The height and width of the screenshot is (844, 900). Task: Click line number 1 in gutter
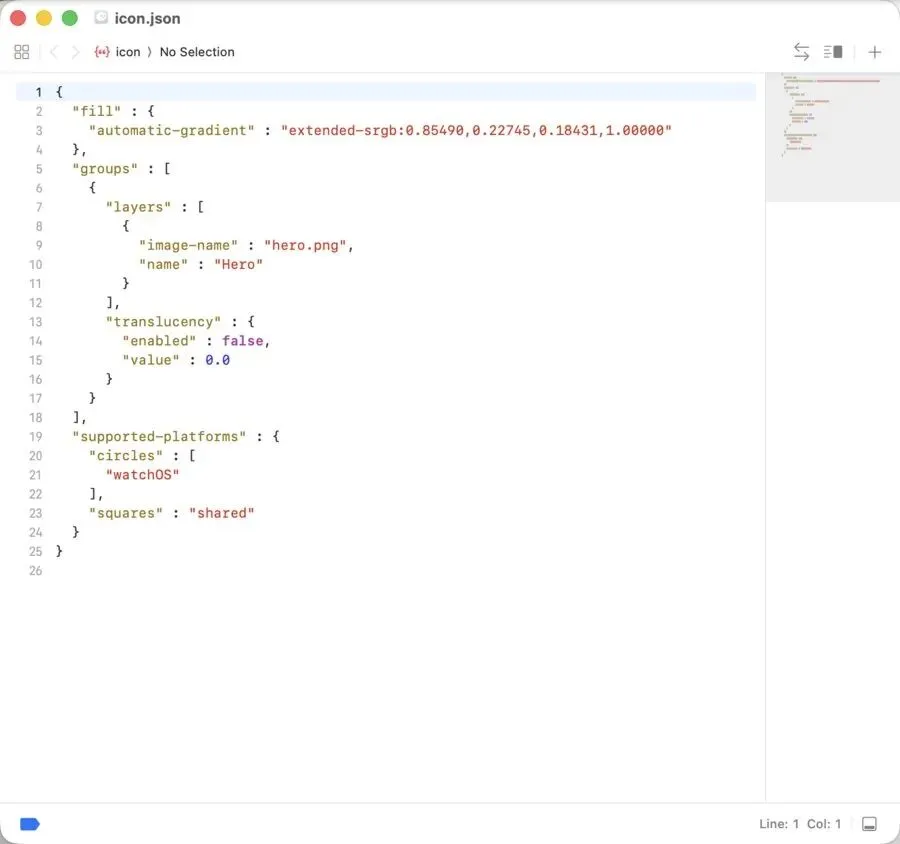point(38,92)
